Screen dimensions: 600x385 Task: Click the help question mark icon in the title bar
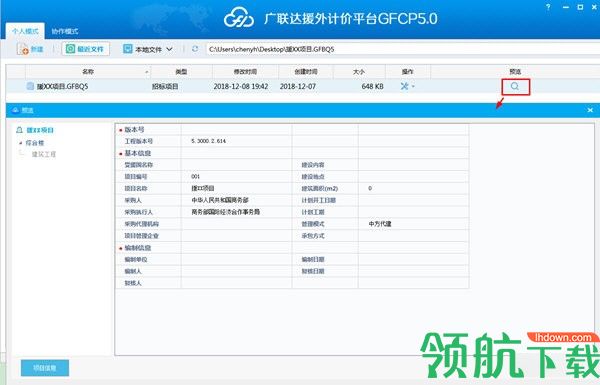(548, 7)
